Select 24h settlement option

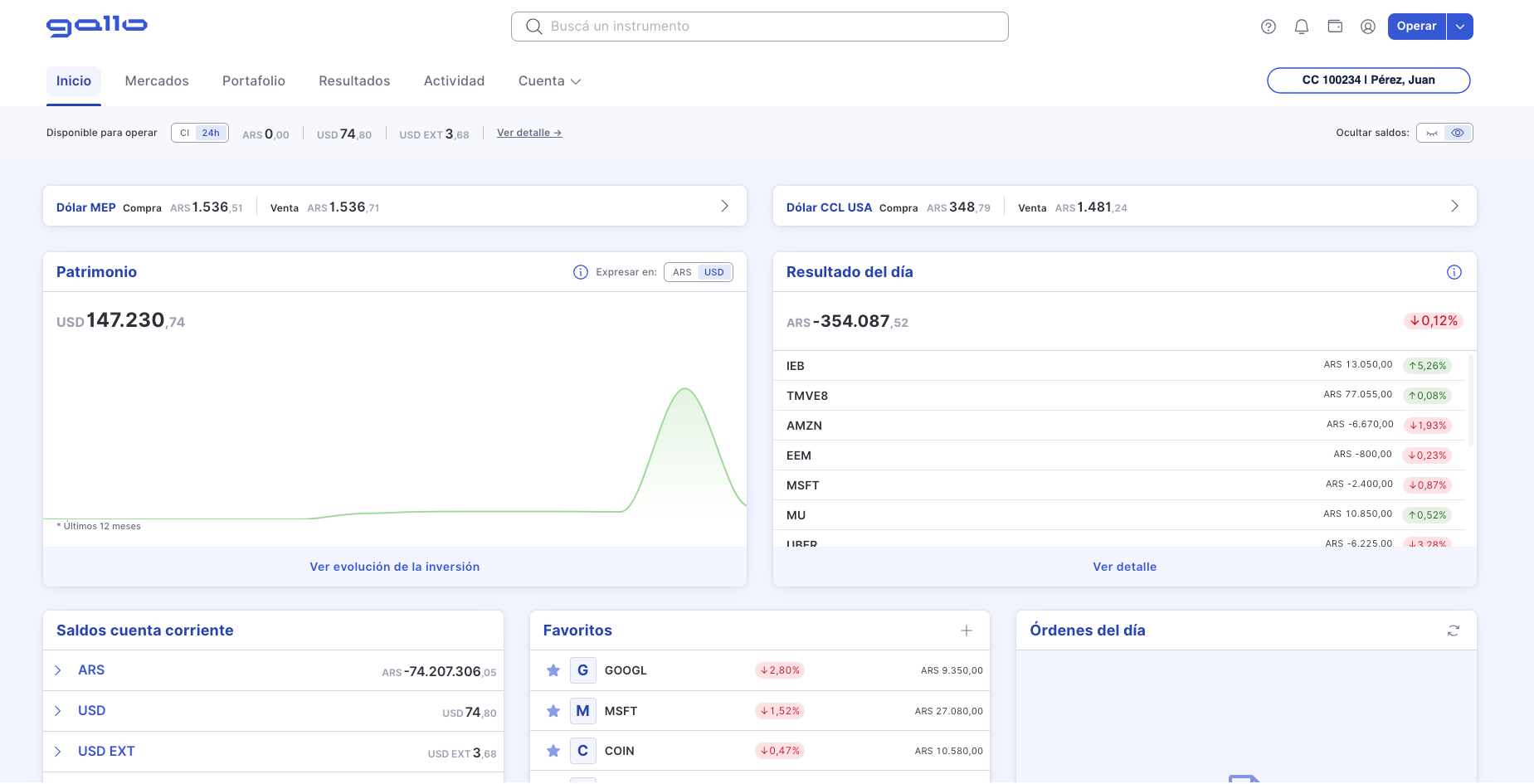click(x=211, y=133)
